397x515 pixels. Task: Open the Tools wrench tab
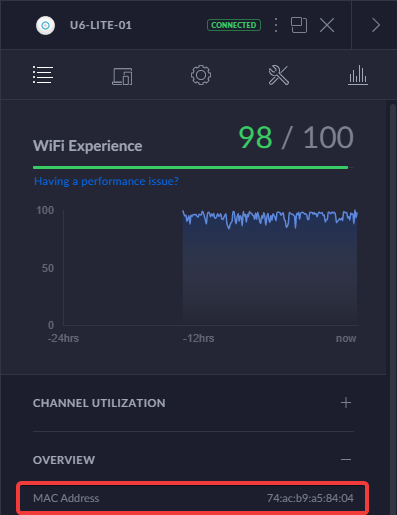tap(279, 75)
